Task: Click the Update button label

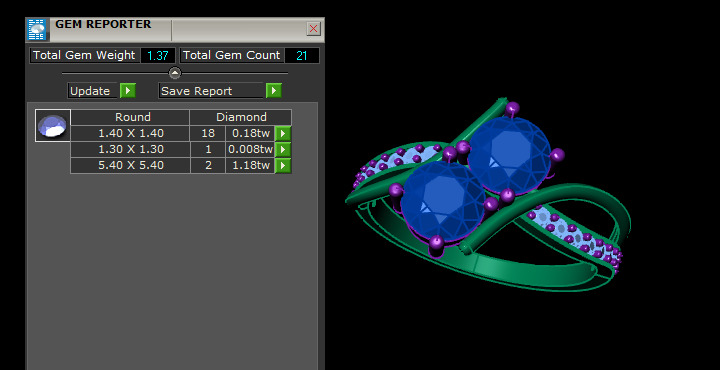Action: click(93, 91)
